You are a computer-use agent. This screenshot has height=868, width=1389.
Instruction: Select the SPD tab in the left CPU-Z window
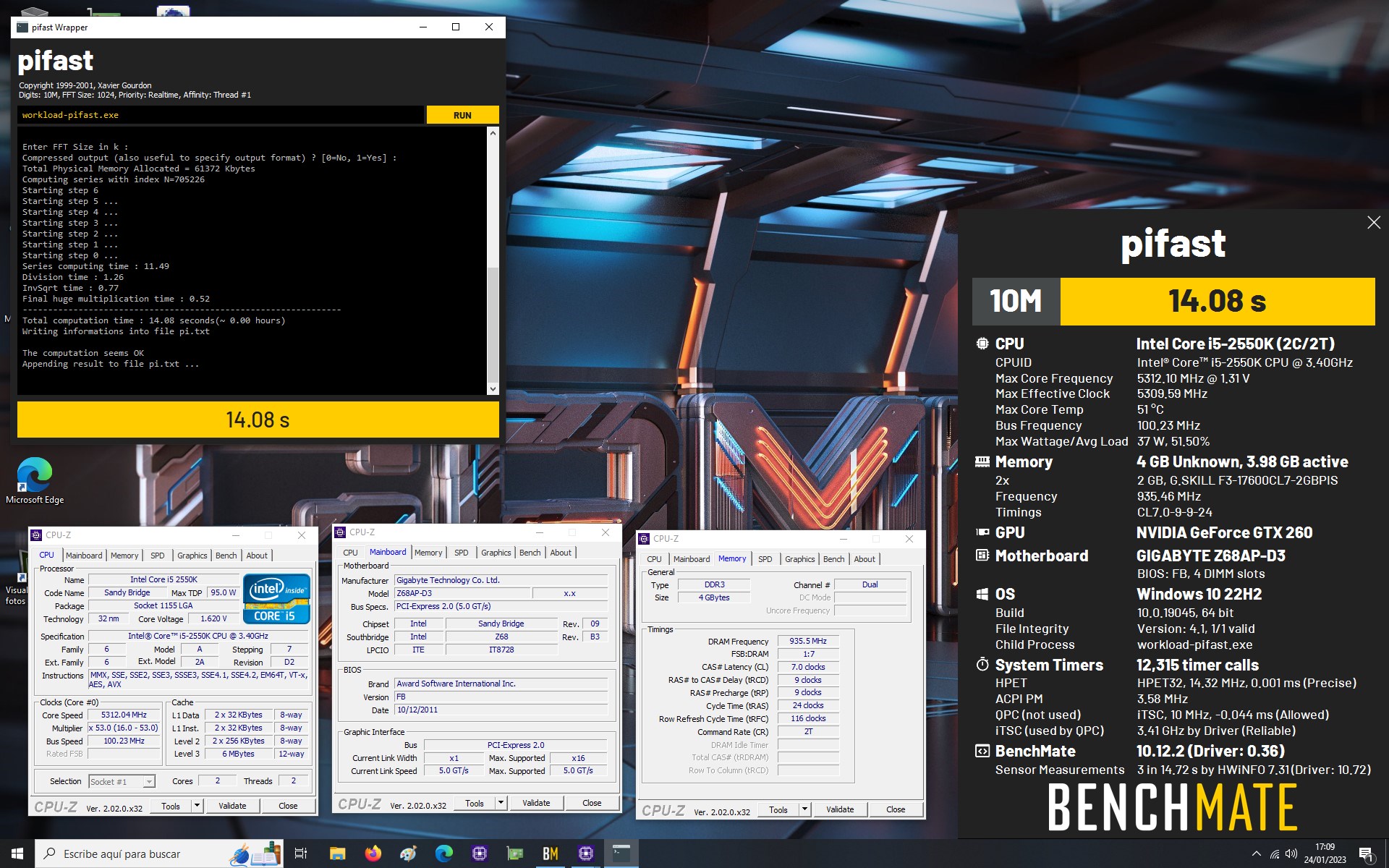[158, 556]
